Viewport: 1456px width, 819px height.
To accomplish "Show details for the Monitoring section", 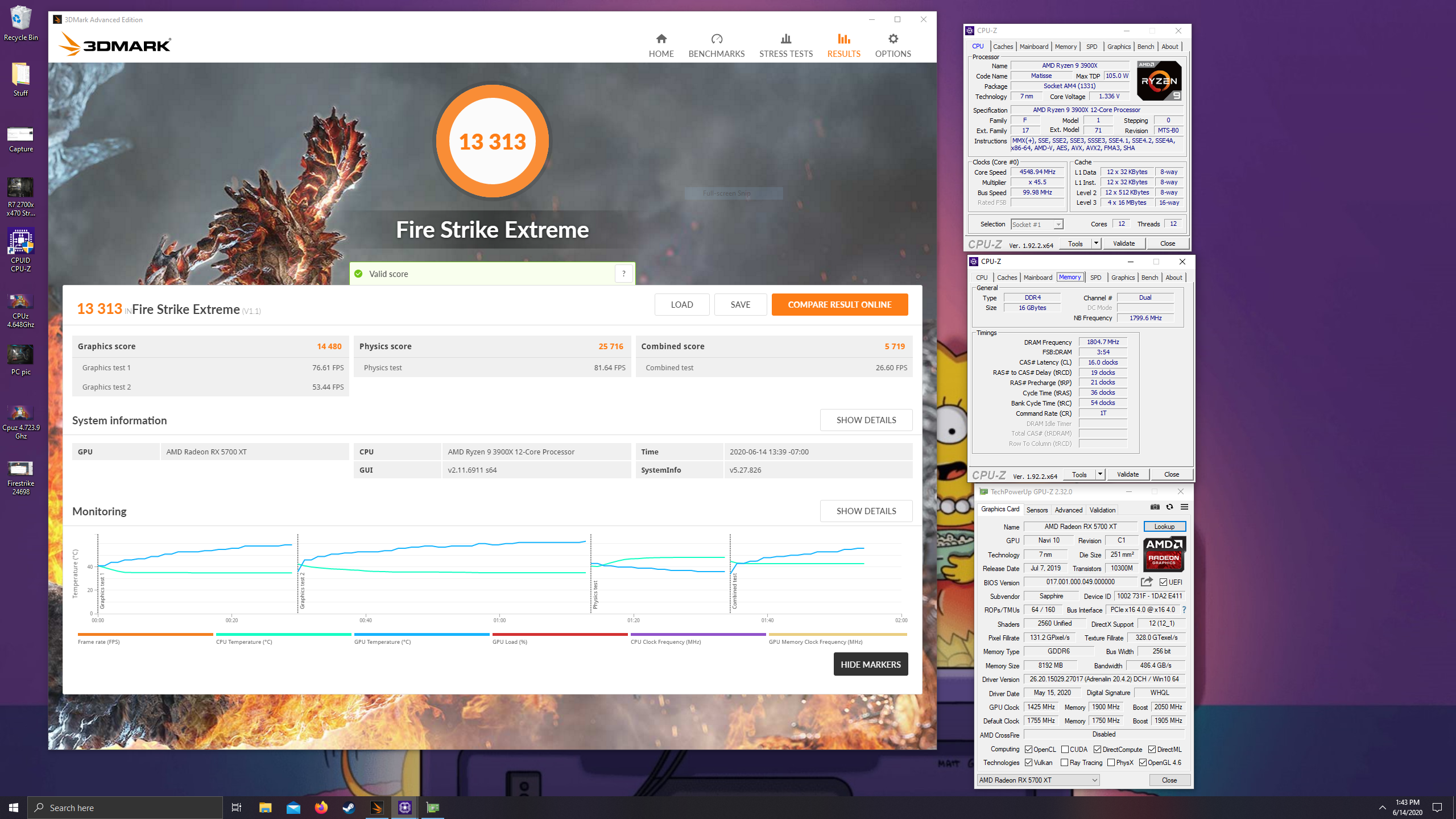I will pos(866,511).
